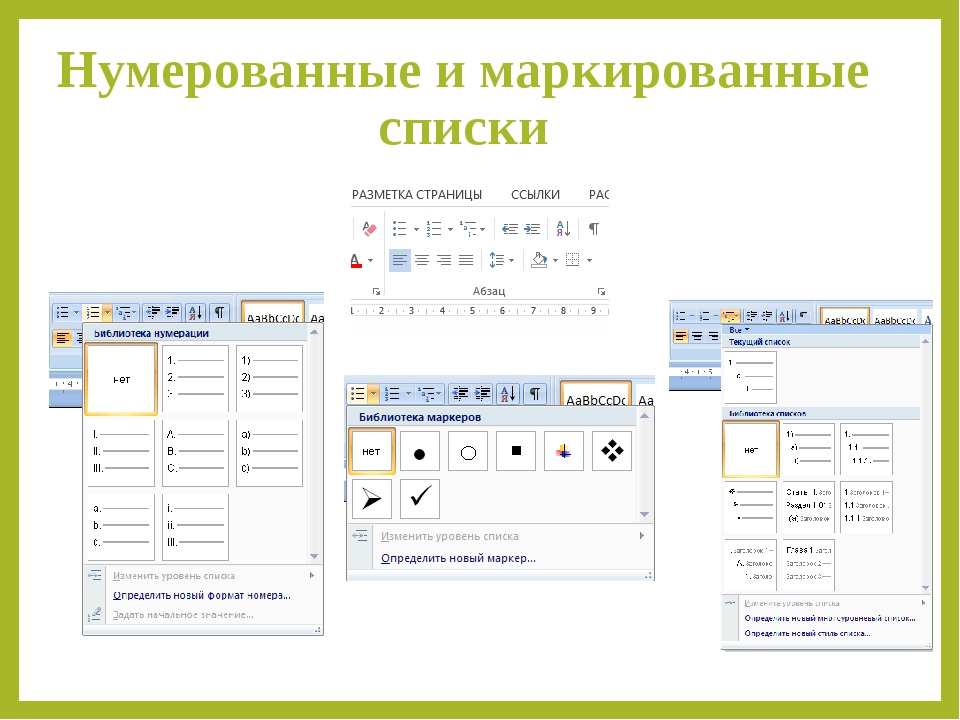Select the Текущий список thumbnail
This screenshot has height=720, width=960.
[x=750, y=377]
